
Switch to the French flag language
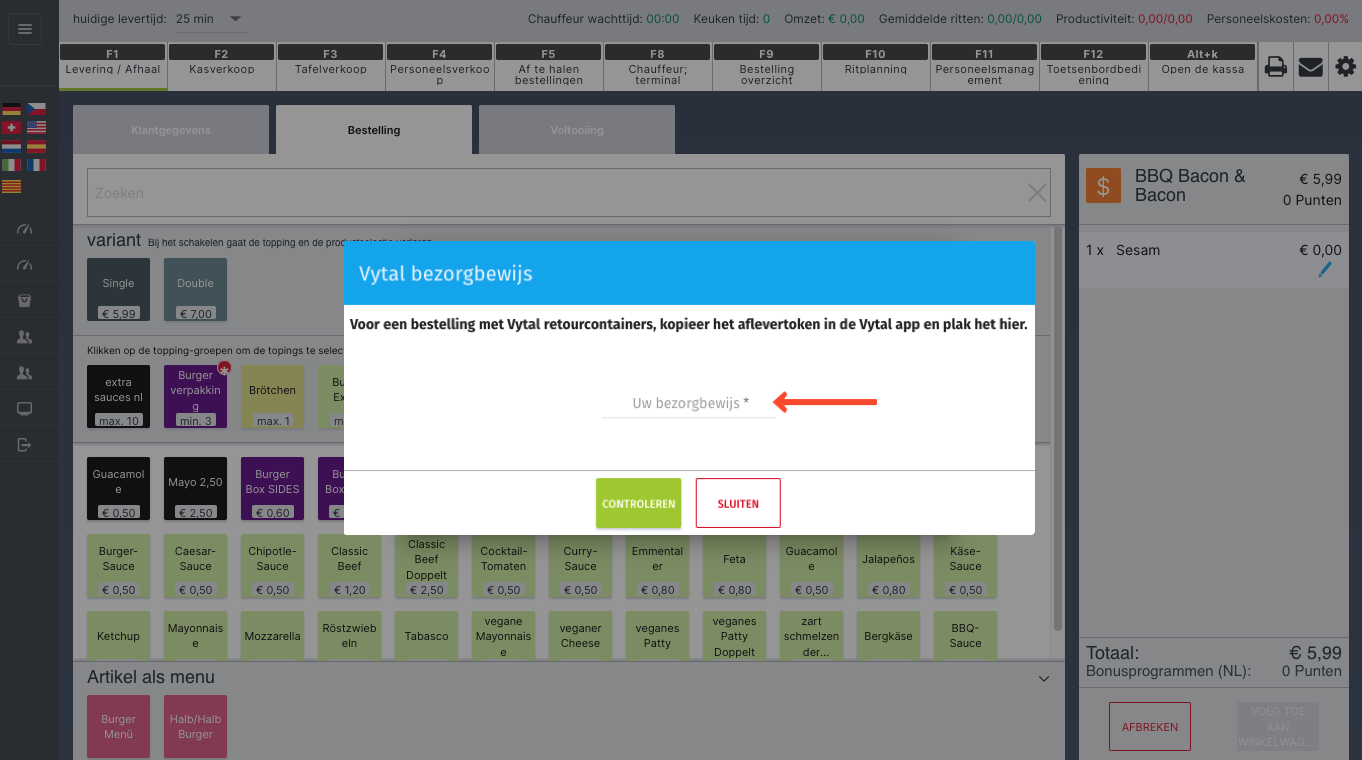click(x=37, y=165)
